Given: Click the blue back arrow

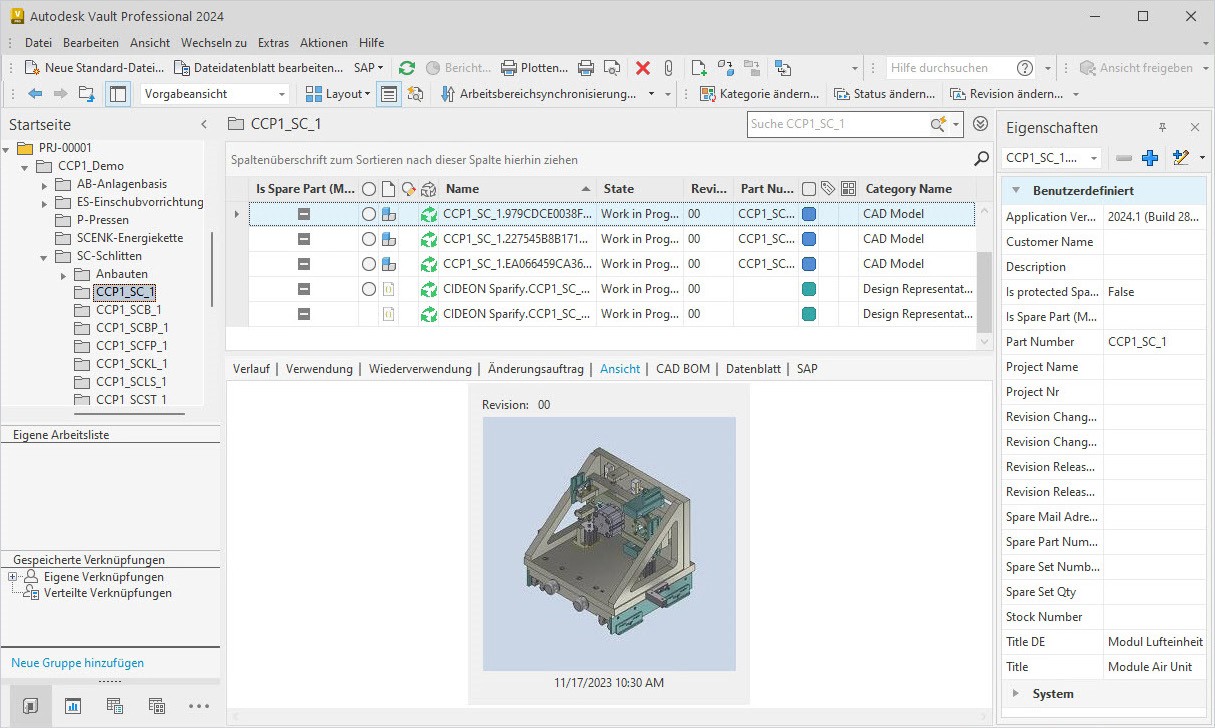Looking at the screenshot, I should click(x=35, y=94).
